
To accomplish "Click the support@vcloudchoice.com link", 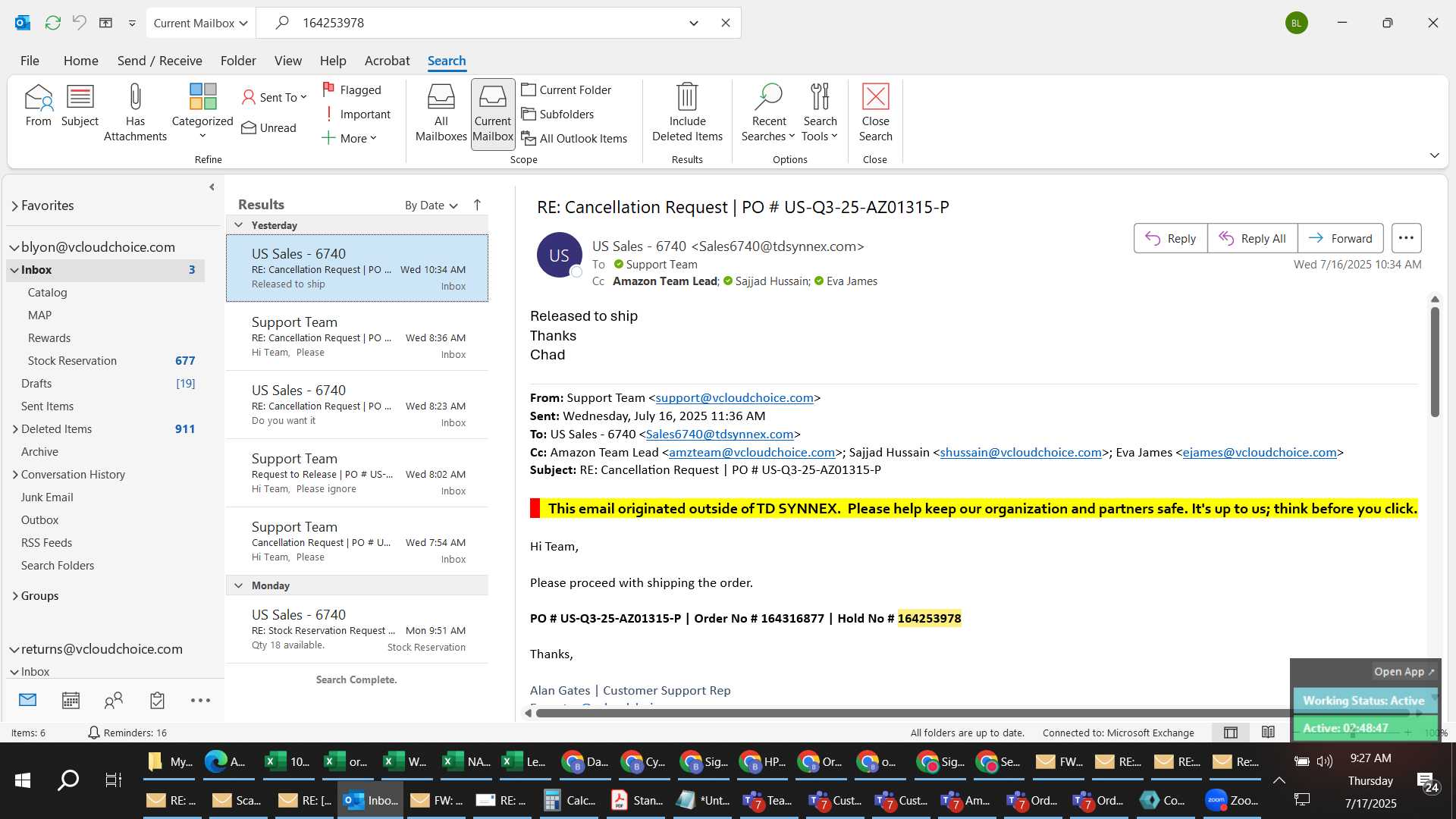I will [x=734, y=398].
